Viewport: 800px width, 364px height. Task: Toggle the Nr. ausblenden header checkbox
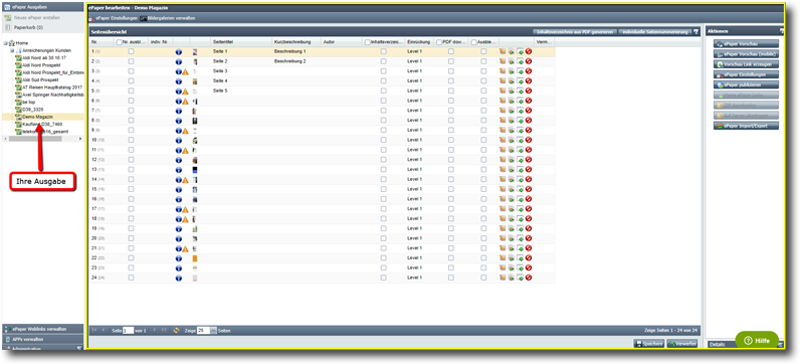click(x=119, y=42)
